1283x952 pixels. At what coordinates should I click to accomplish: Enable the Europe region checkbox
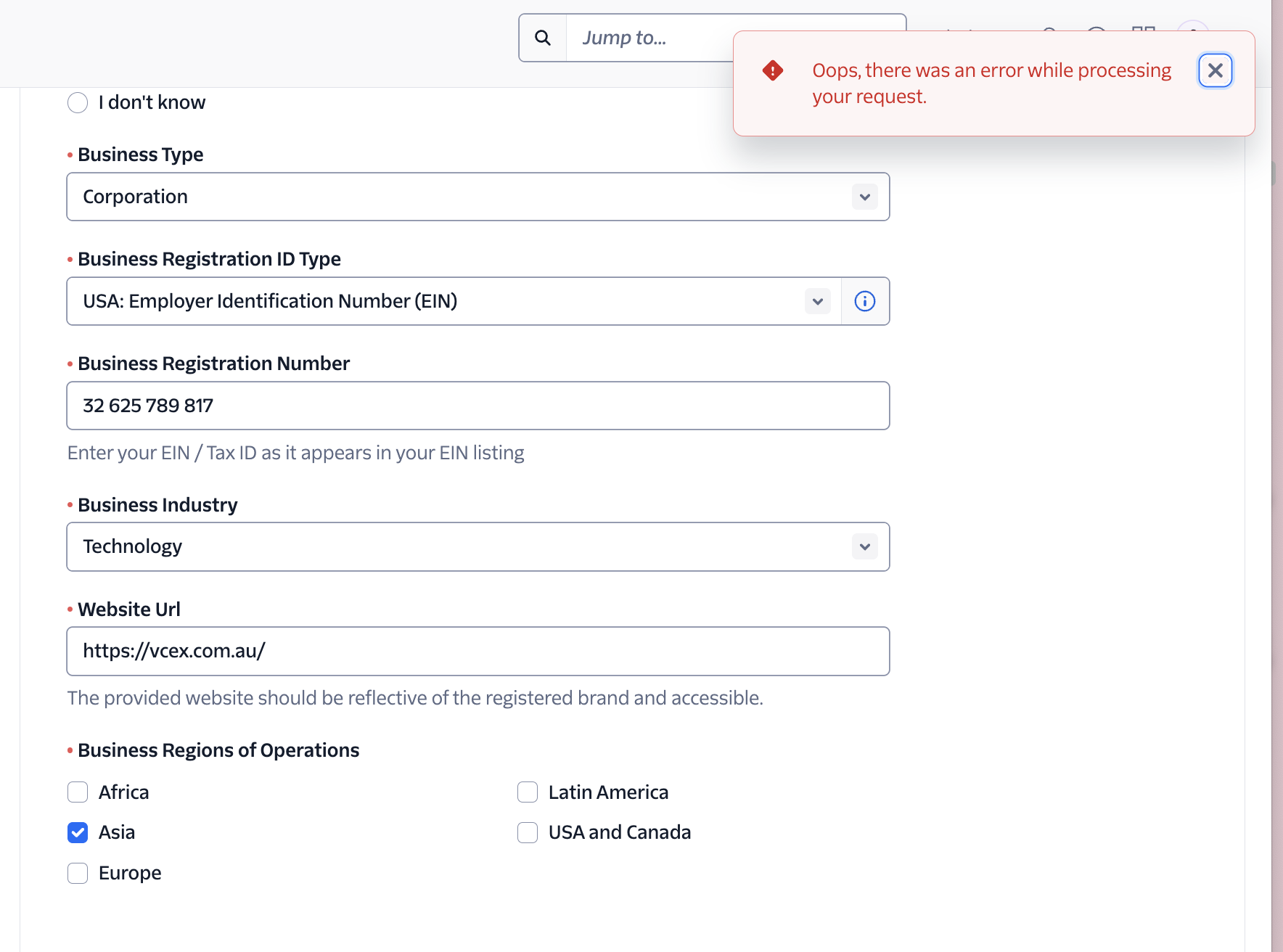78,873
